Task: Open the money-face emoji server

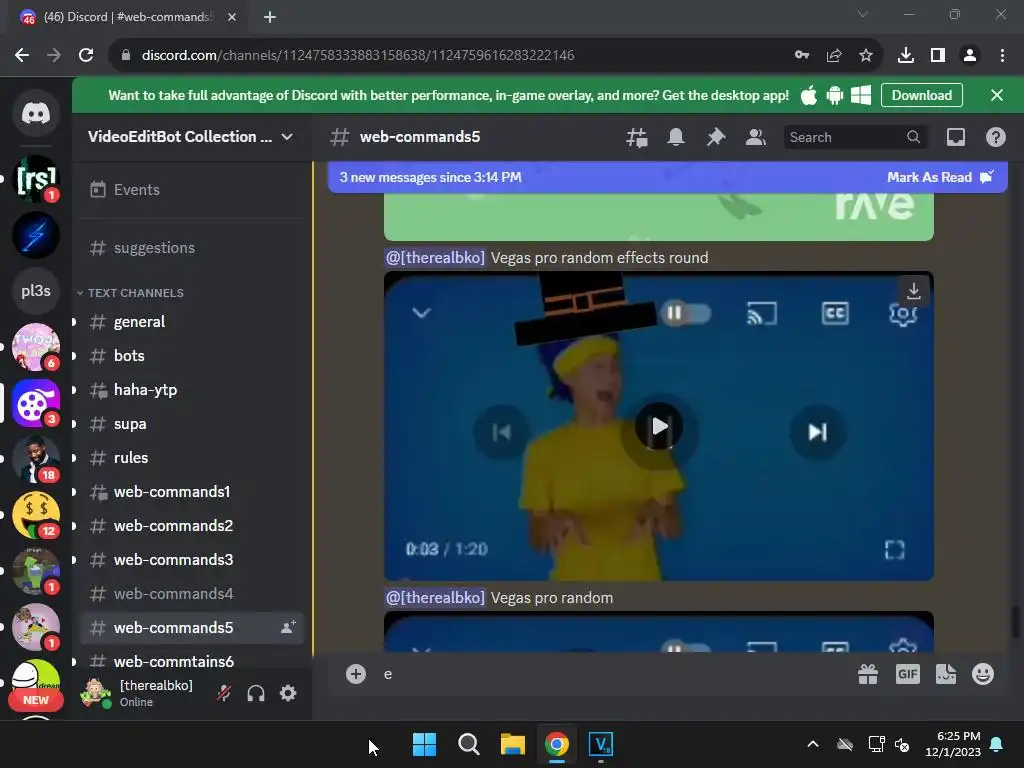Action: (36, 516)
